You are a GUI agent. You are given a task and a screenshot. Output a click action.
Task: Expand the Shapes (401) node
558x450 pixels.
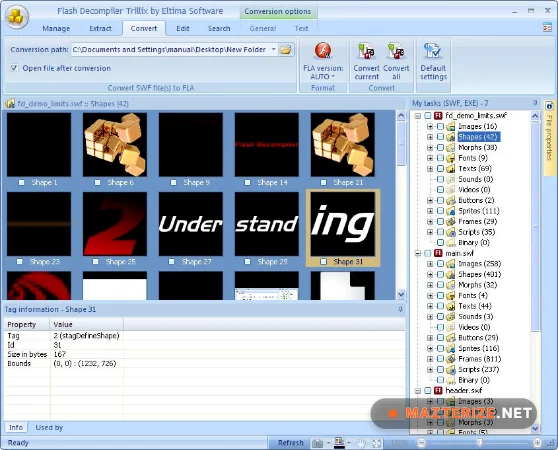[430, 274]
